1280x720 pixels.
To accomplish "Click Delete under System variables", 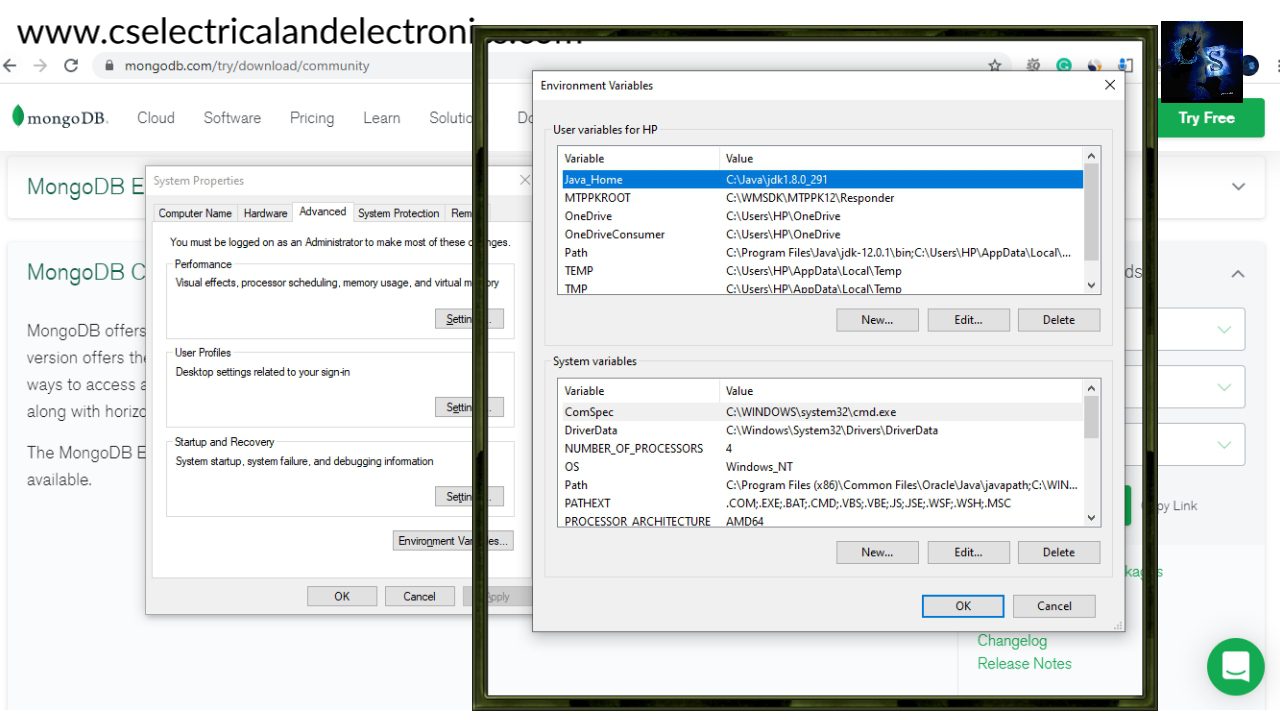I will click(x=1059, y=552).
